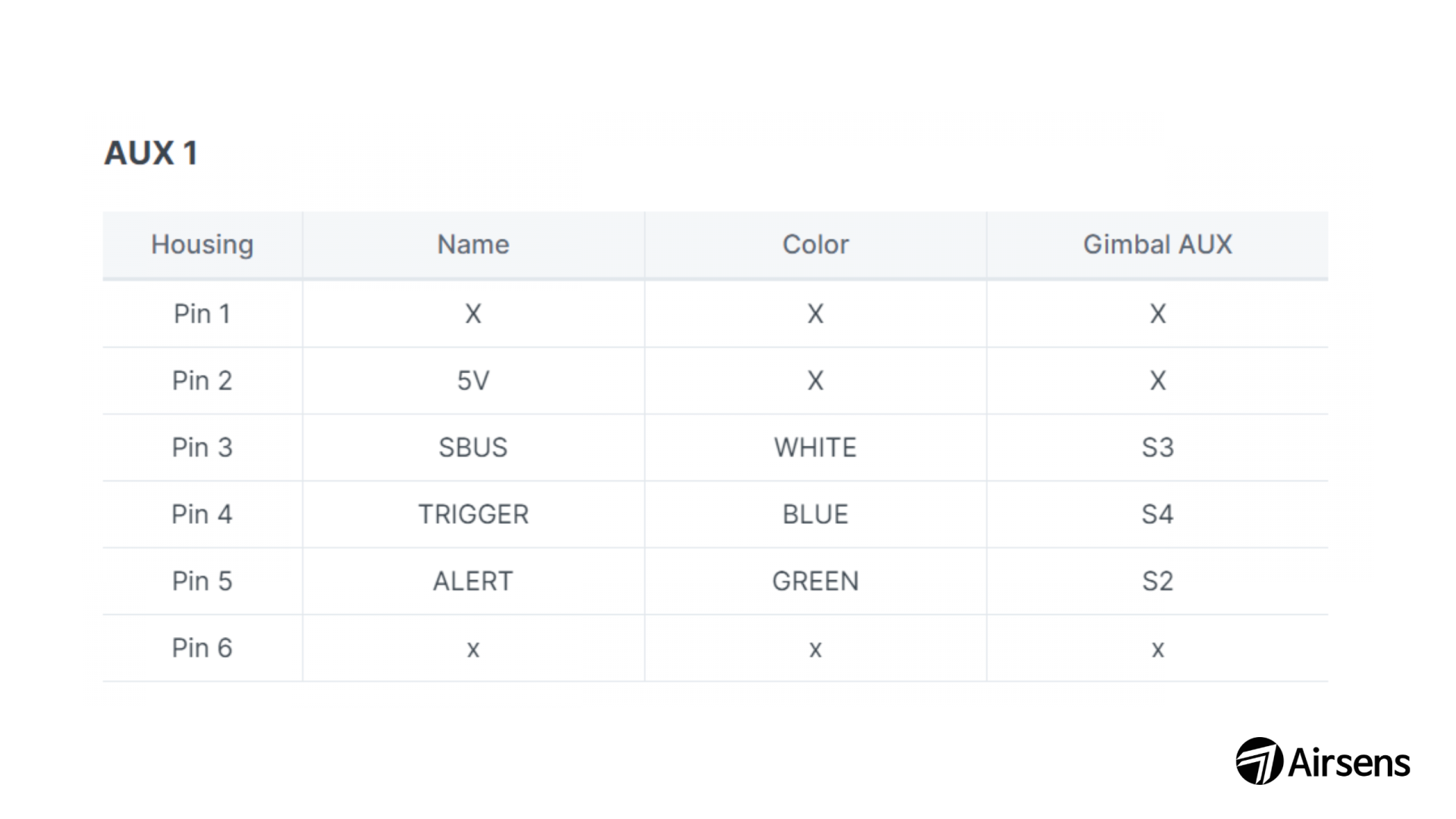Select the Name column header
Screen dimensions: 1456x819
(473, 244)
